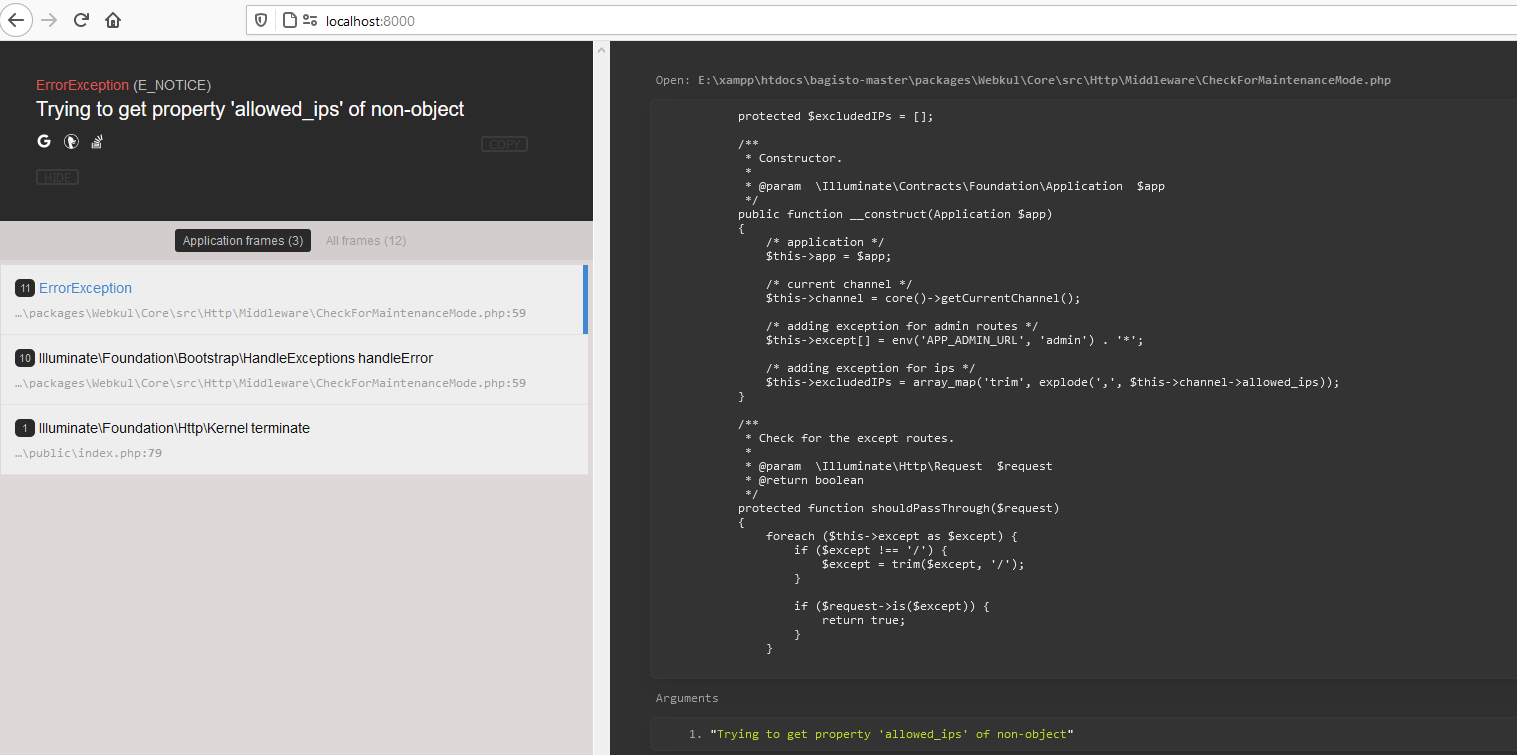Reload the localhost page
1517x755 pixels.
(82, 20)
